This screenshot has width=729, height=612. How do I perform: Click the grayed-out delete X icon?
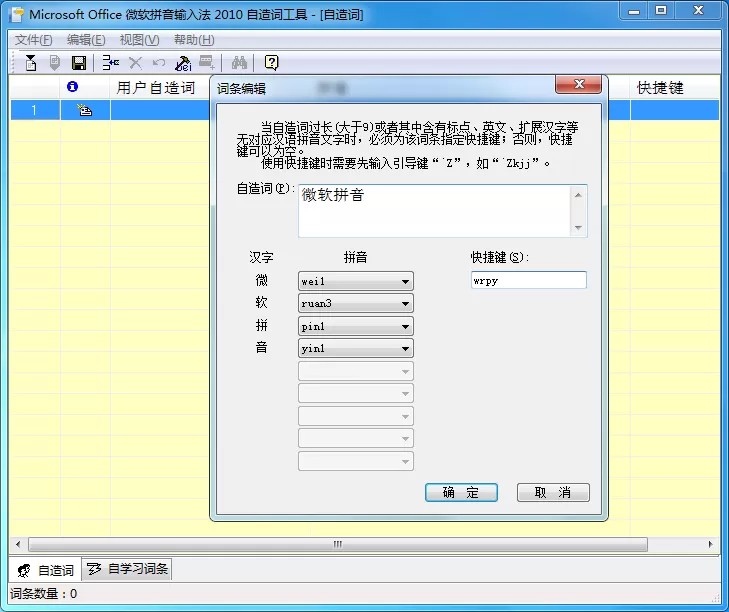135,62
